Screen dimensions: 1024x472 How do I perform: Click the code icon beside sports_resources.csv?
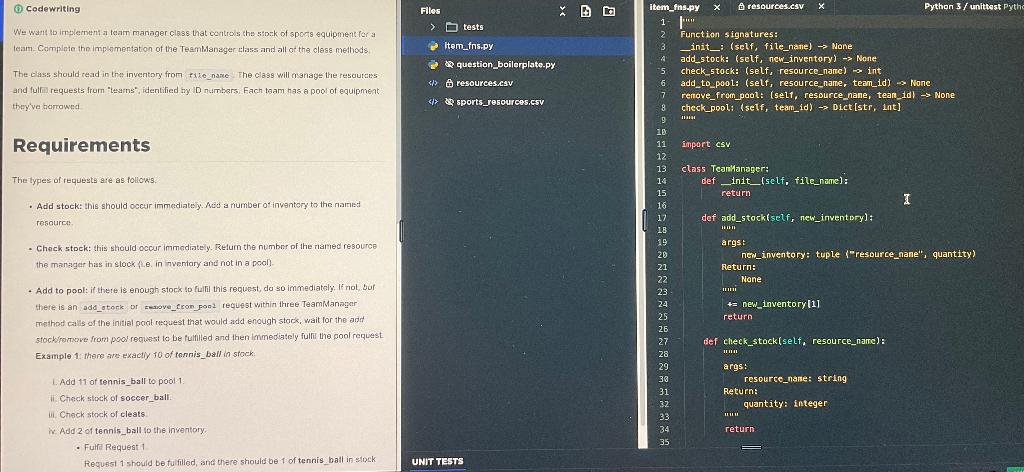coord(432,102)
